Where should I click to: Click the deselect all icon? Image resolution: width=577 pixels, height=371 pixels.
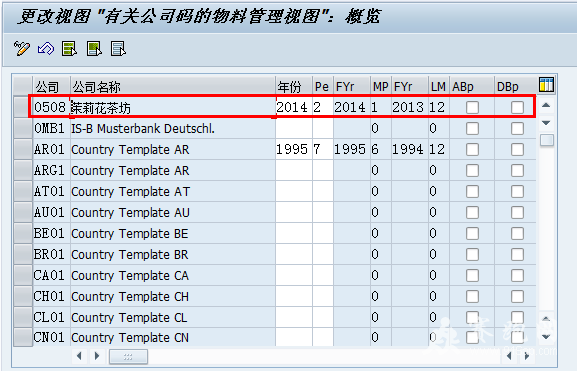pyautogui.click(x=118, y=49)
